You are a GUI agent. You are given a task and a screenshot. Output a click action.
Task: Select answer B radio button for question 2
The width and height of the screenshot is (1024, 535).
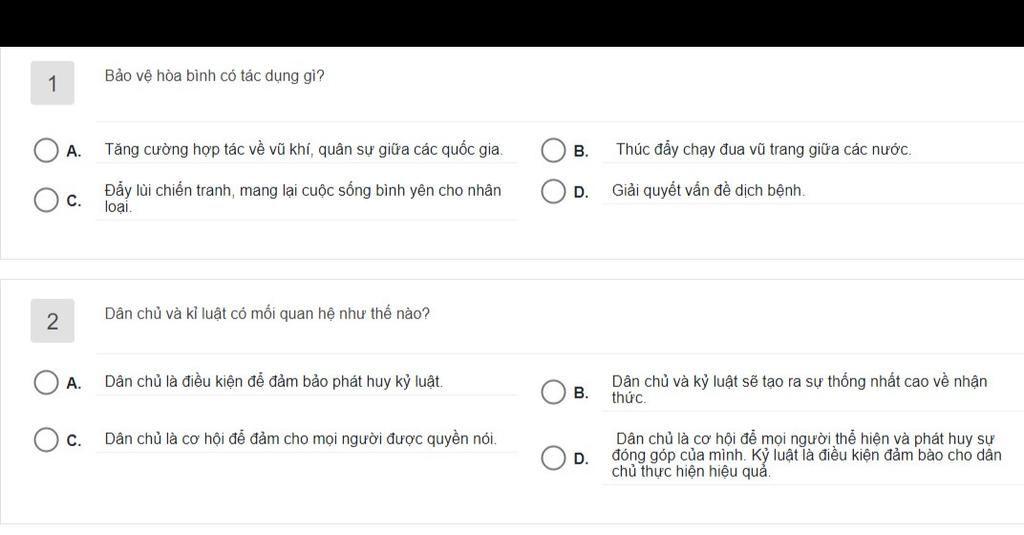pyautogui.click(x=553, y=392)
